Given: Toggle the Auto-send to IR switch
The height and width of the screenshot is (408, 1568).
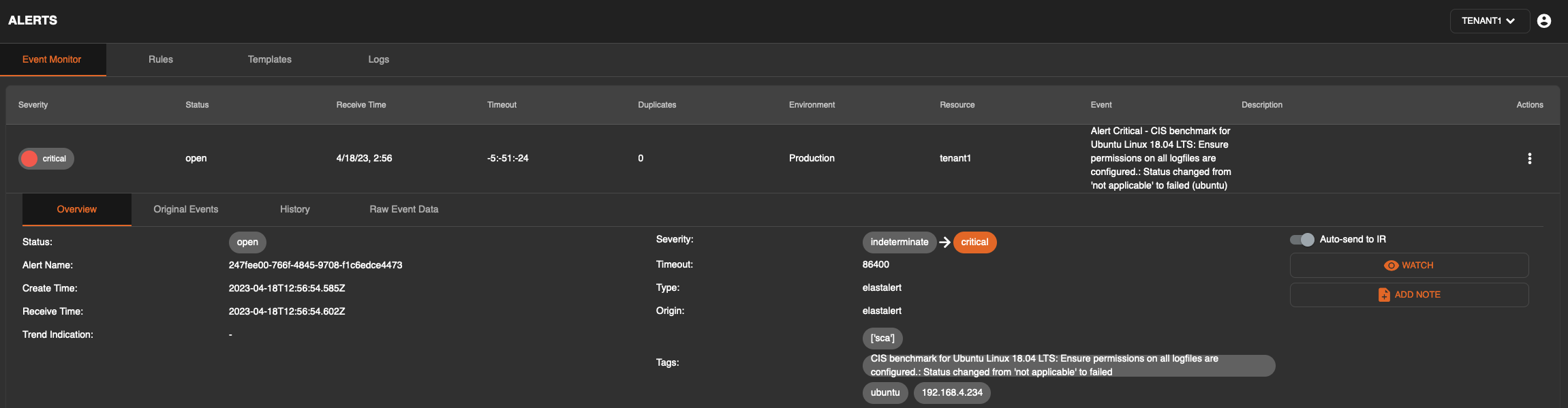Looking at the screenshot, I should point(1302,240).
